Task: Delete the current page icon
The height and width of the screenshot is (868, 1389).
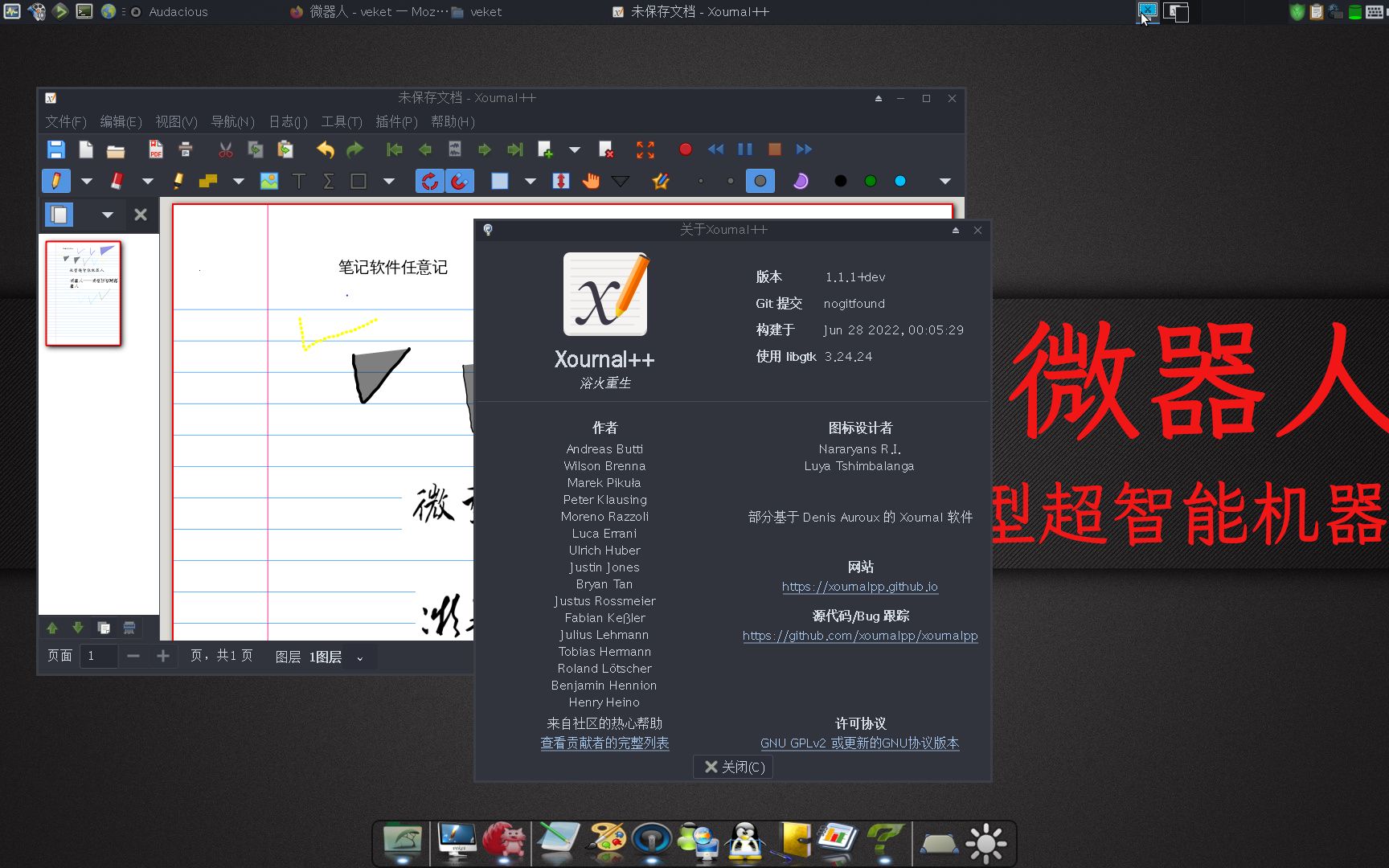Action: (x=607, y=149)
